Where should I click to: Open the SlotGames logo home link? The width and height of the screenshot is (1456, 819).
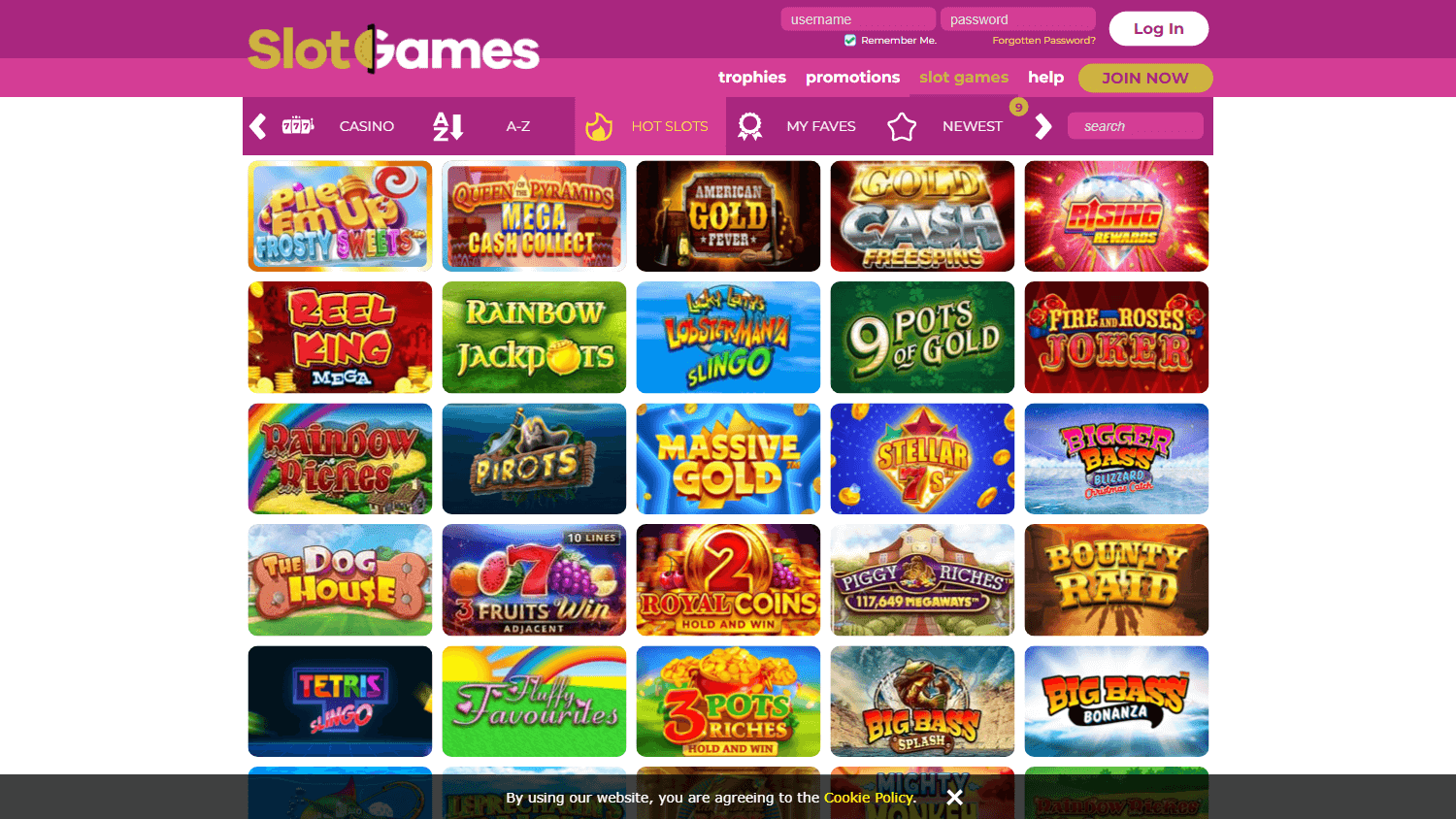[x=393, y=49]
